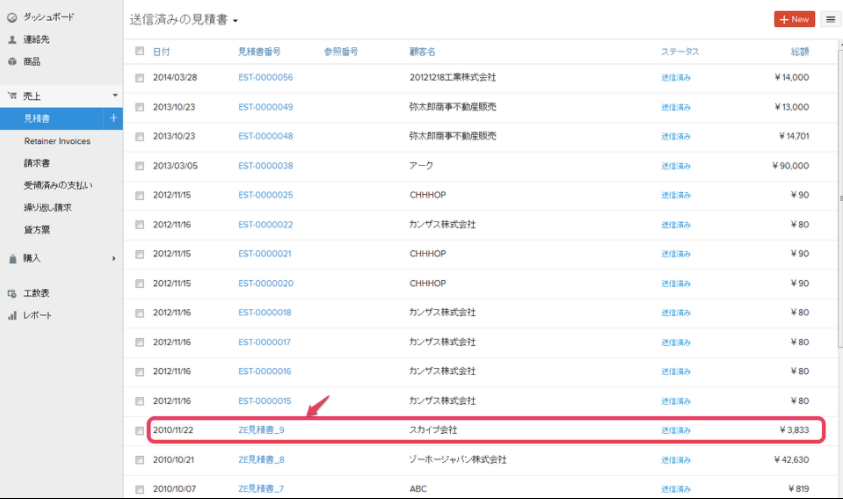843x499 pixels.
Task: Collapse the 売上 section in sidebar
Action: 114,96
